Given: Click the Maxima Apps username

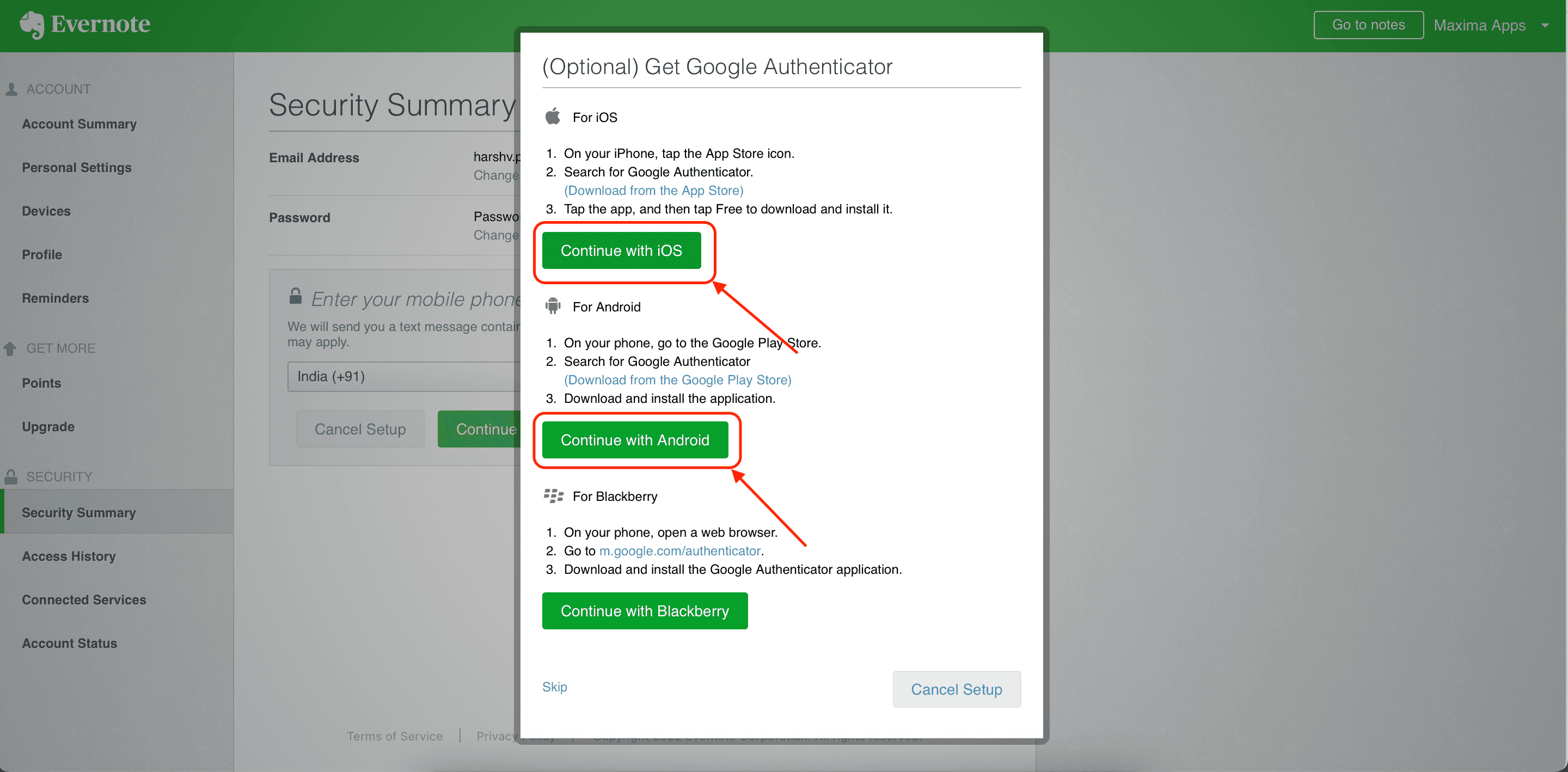Looking at the screenshot, I should 1480,26.
